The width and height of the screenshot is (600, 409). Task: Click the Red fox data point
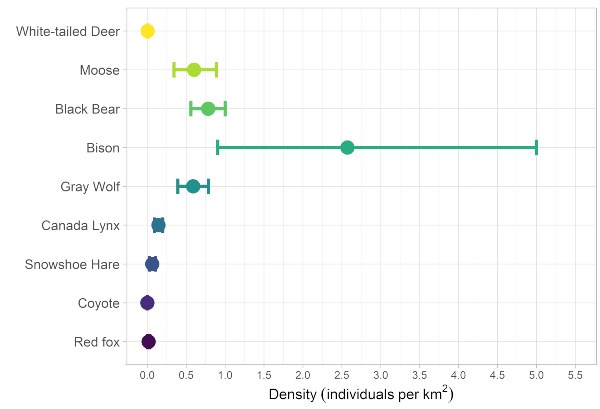(149, 341)
